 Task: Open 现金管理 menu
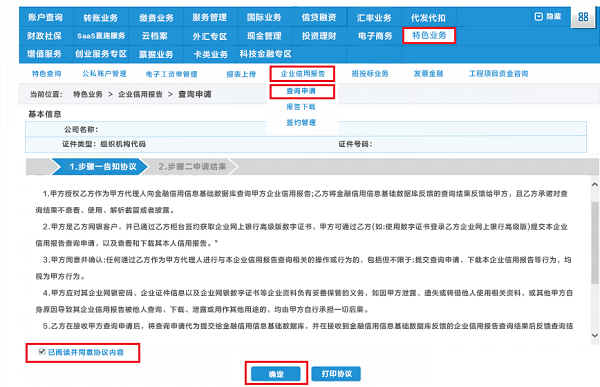tap(264, 36)
